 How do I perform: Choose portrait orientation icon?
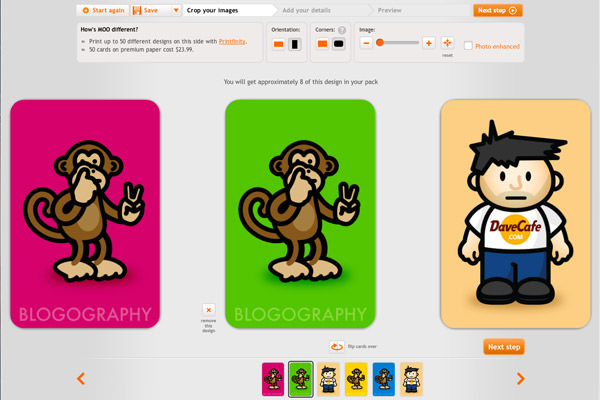point(294,44)
